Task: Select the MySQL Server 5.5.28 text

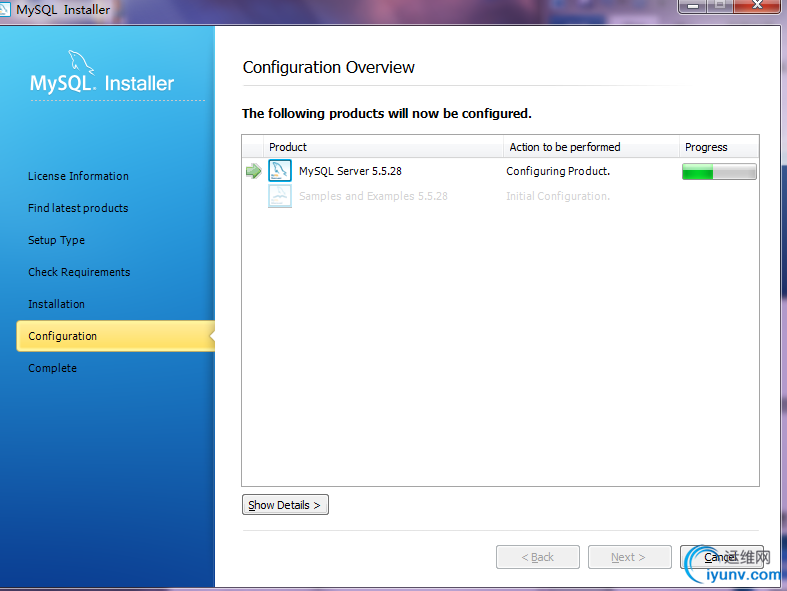Action: tap(350, 171)
